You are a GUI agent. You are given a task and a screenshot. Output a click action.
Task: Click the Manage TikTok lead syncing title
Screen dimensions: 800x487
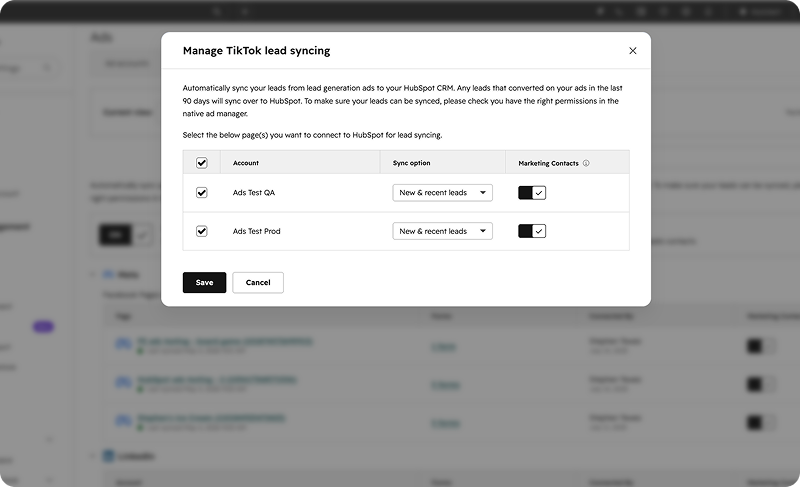pyautogui.click(x=257, y=50)
